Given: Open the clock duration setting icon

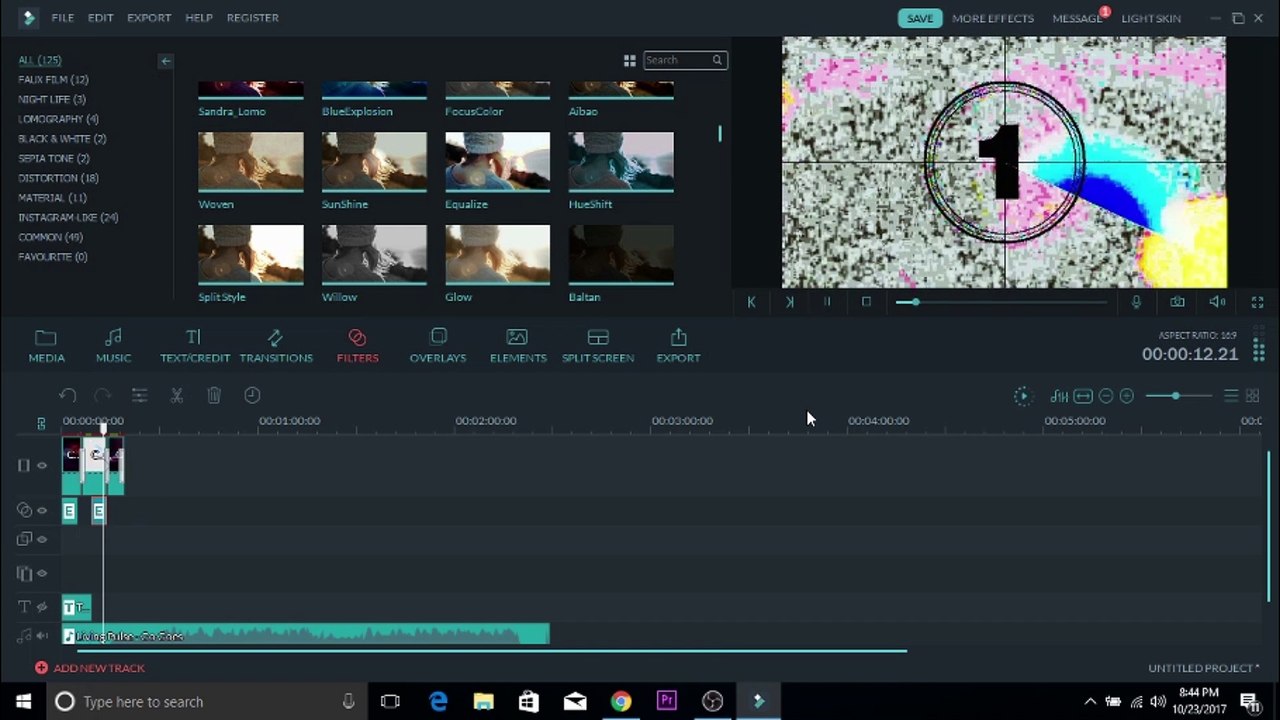Looking at the screenshot, I should (x=252, y=396).
